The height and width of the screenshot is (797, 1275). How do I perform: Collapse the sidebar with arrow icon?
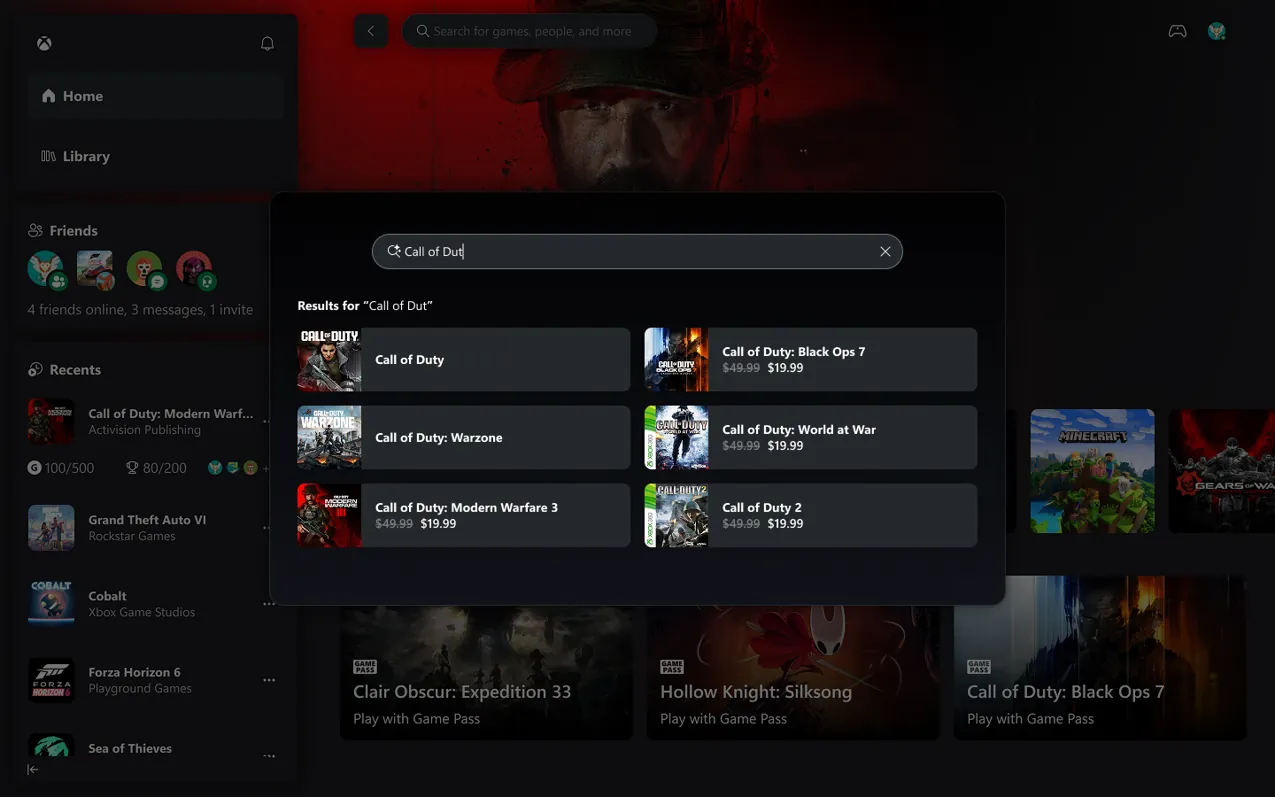point(33,770)
